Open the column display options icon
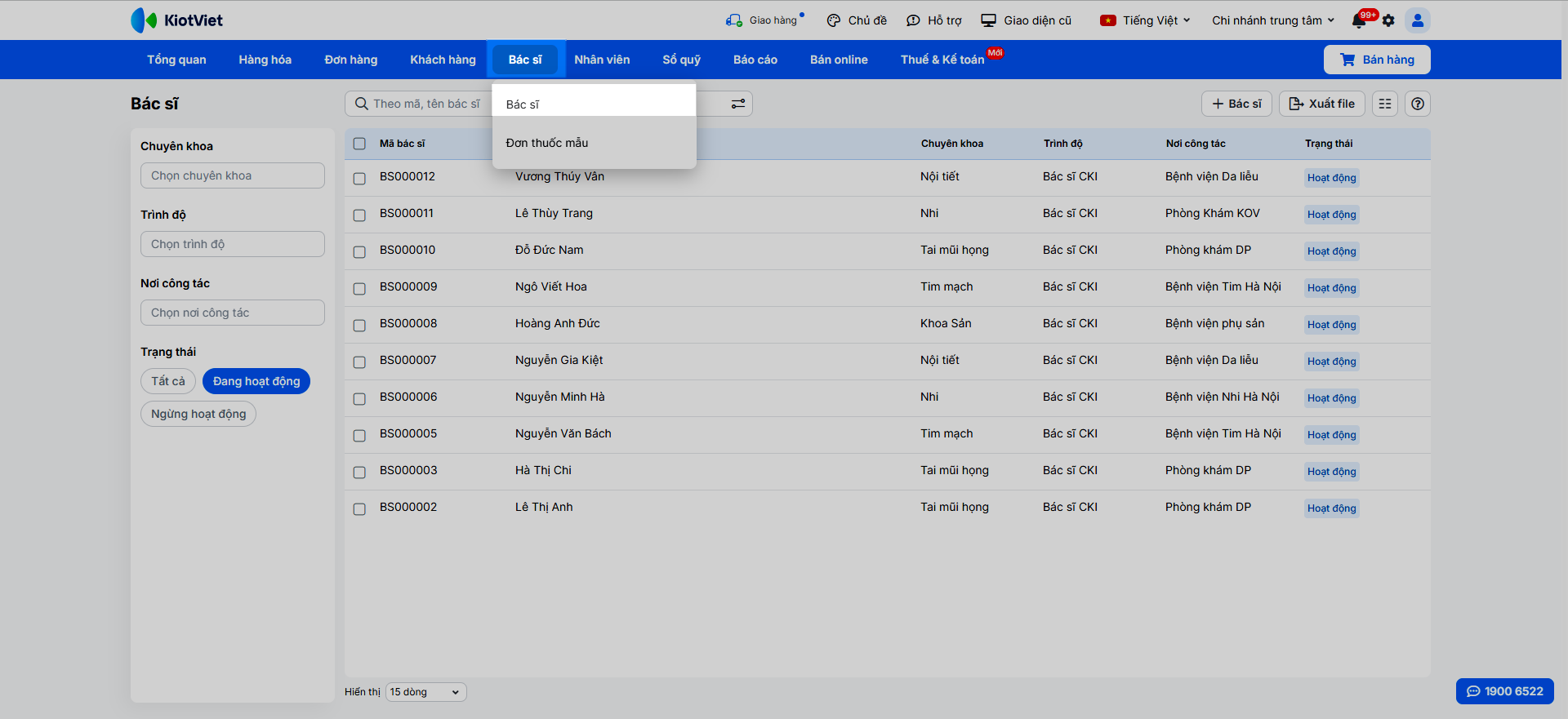1568x719 pixels. 1385,104
